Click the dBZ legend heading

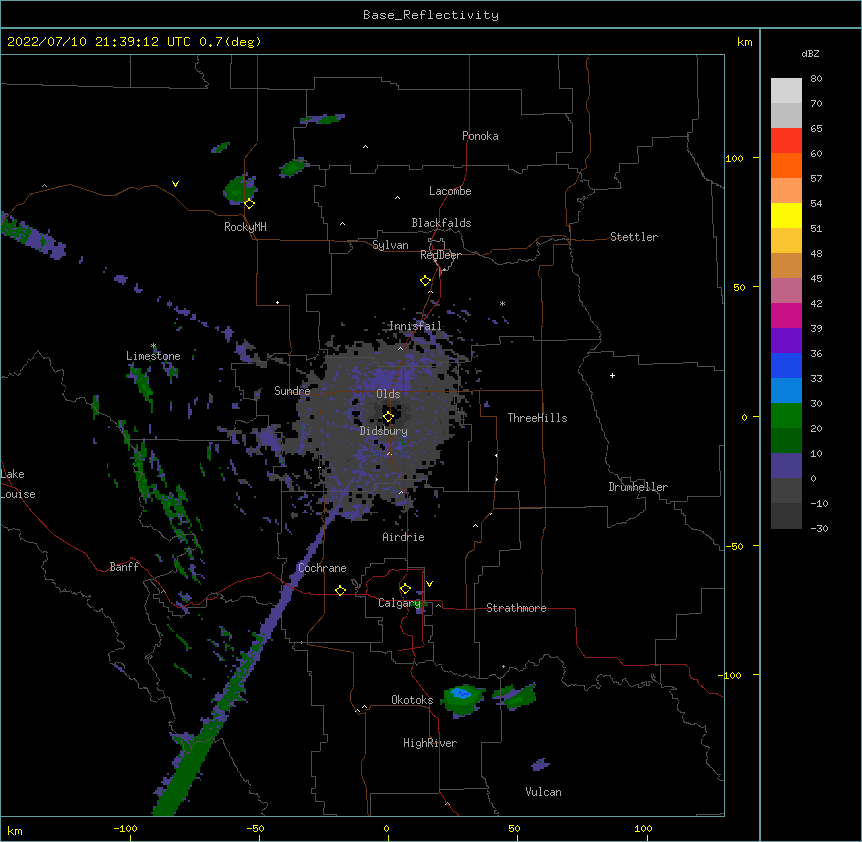pyautogui.click(x=810, y=53)
